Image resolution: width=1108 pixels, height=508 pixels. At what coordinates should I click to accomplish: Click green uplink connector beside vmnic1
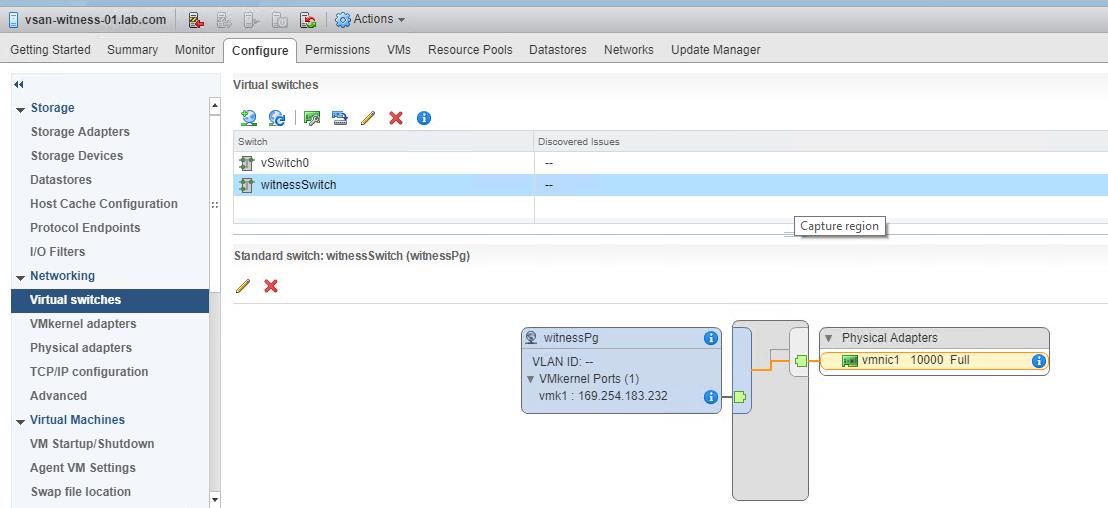click(801, 361)
